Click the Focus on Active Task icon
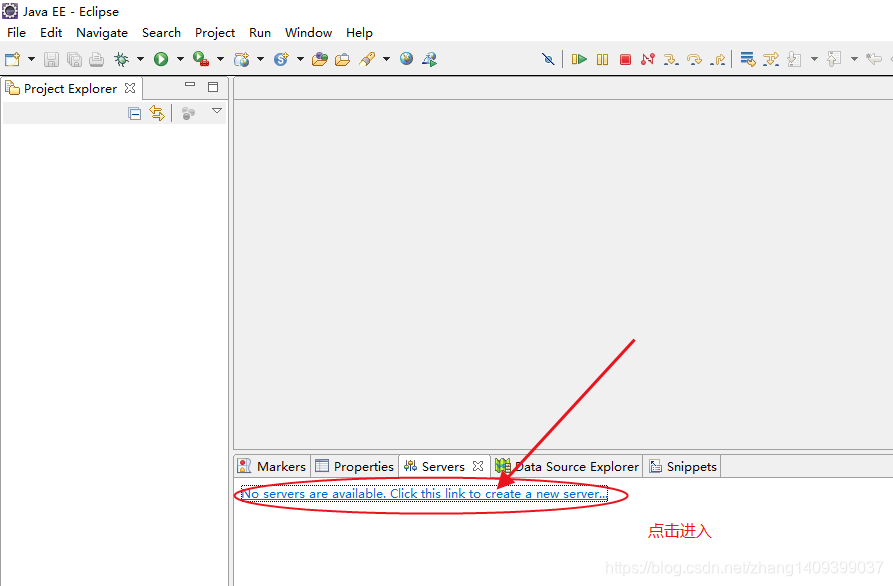 189,114
